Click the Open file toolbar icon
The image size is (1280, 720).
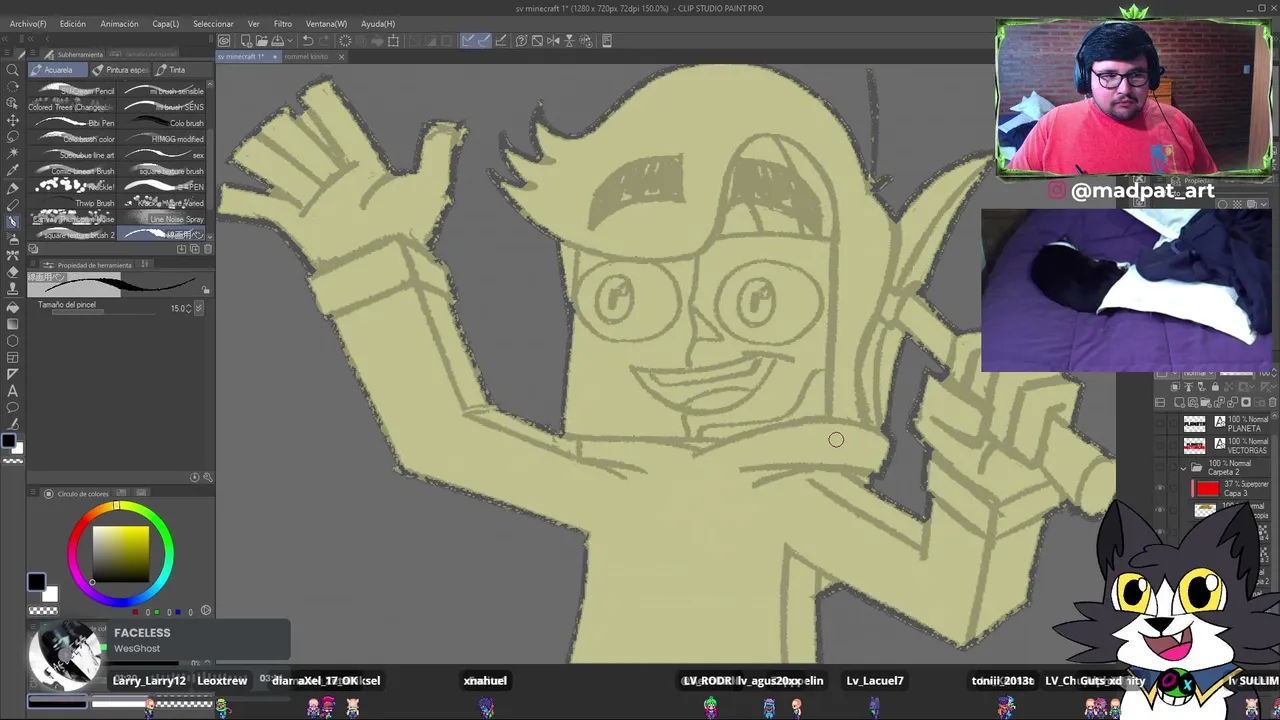point(261,41)
